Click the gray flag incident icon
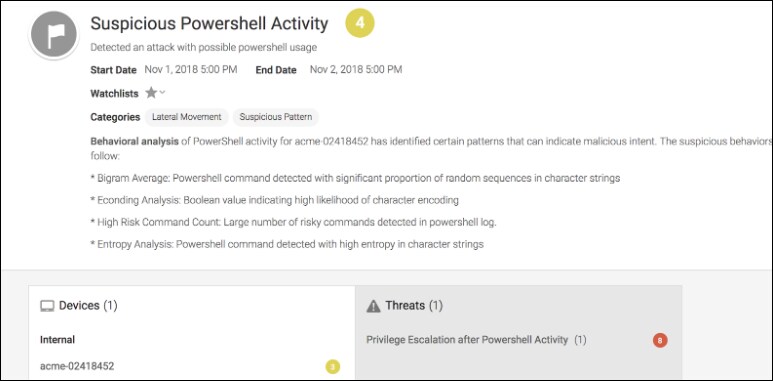Viewport: 773px width, 381px height. [54, 35]
